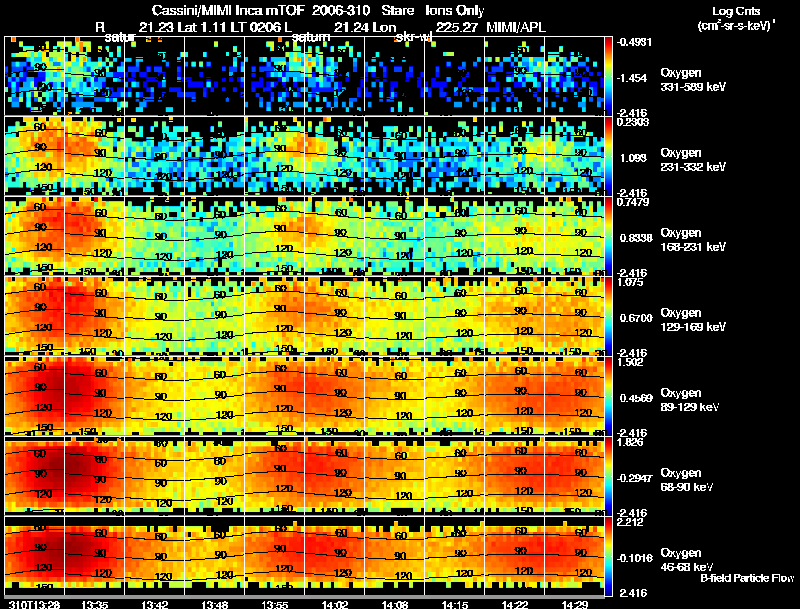Screen dimensions: 800x609
Task: Click the colorbar maximum value '-0.4931'
Action: click(634, 42)
